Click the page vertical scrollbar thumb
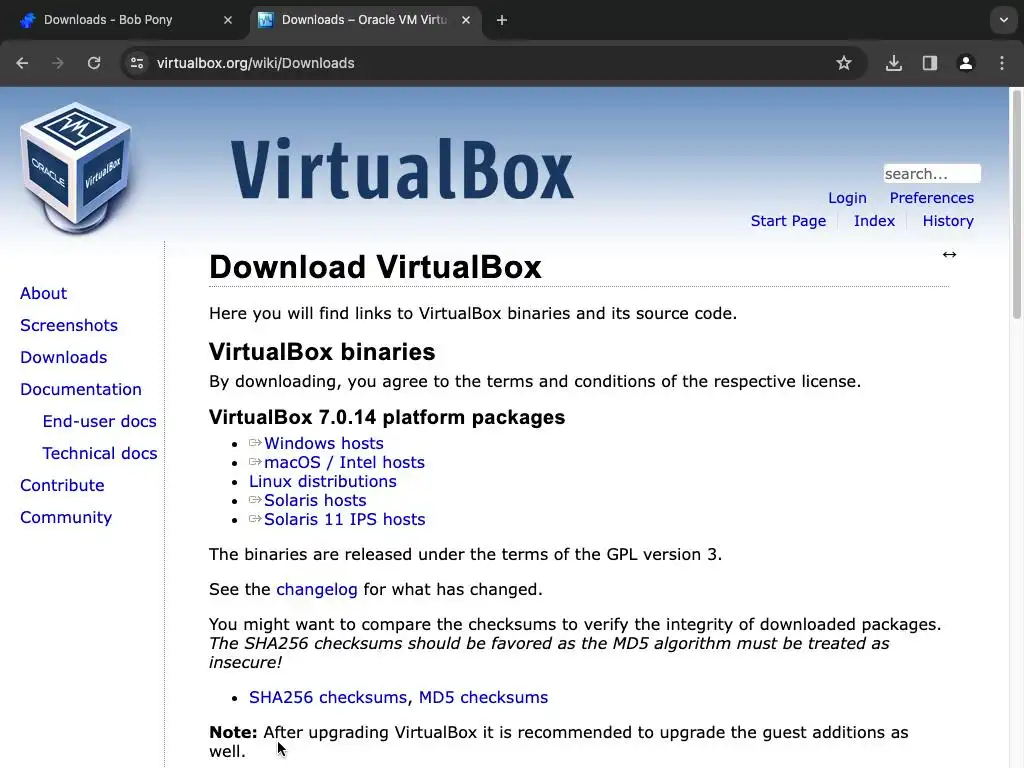The width and height of the screenshot is (1024, 768). tap(1017, 204)
